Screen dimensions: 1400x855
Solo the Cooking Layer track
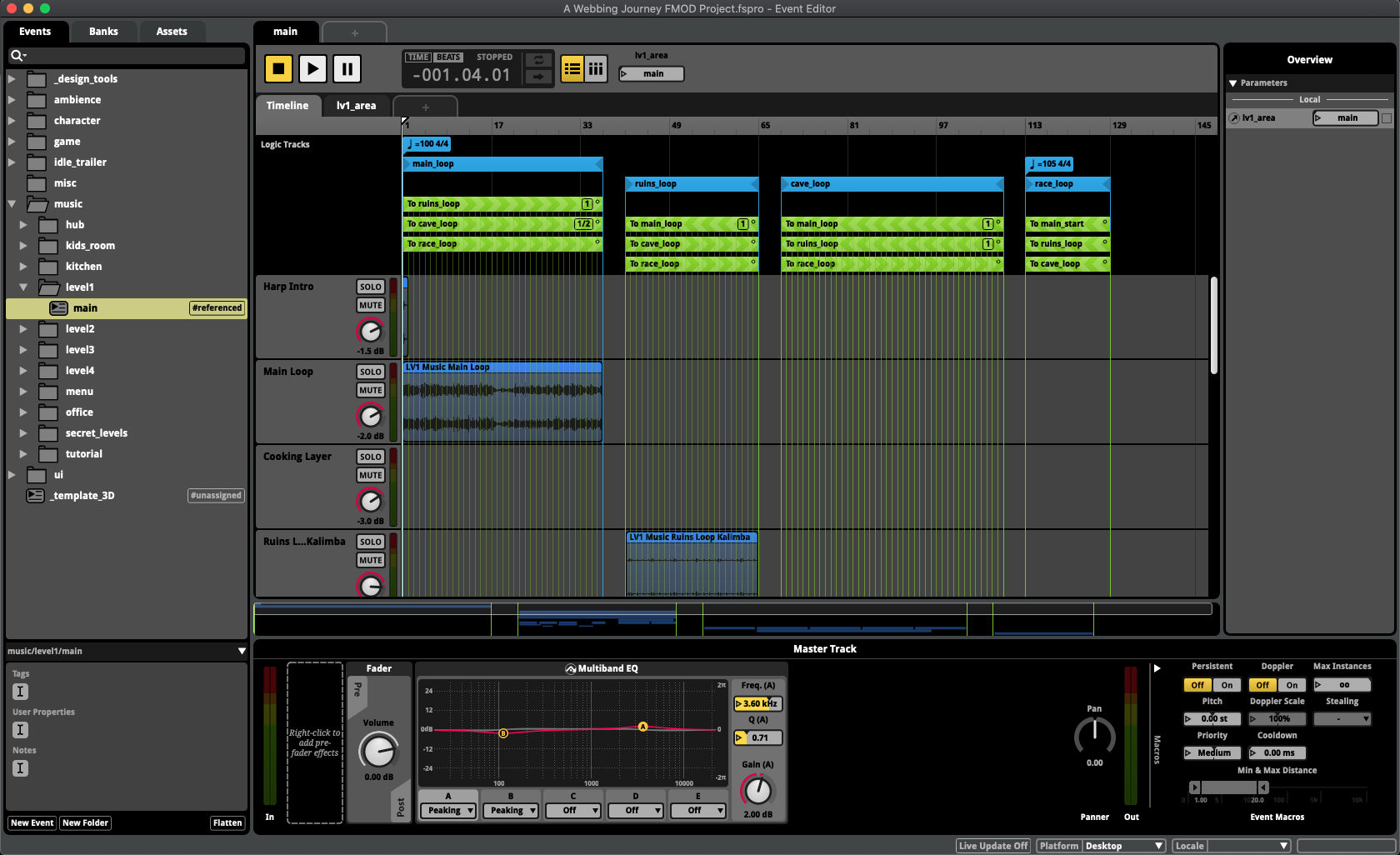point(371,457)
